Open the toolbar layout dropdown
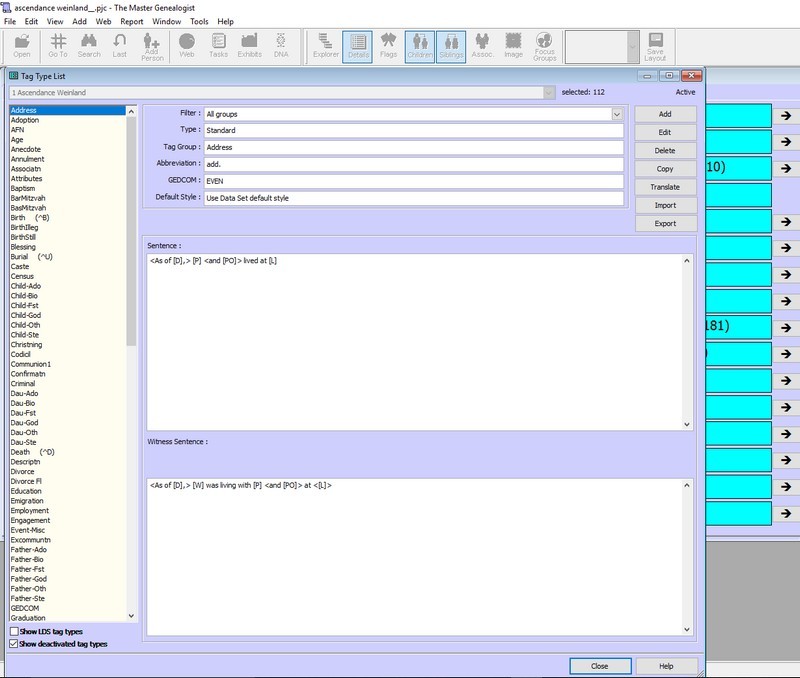800x678 pixels. pos(633,46)
